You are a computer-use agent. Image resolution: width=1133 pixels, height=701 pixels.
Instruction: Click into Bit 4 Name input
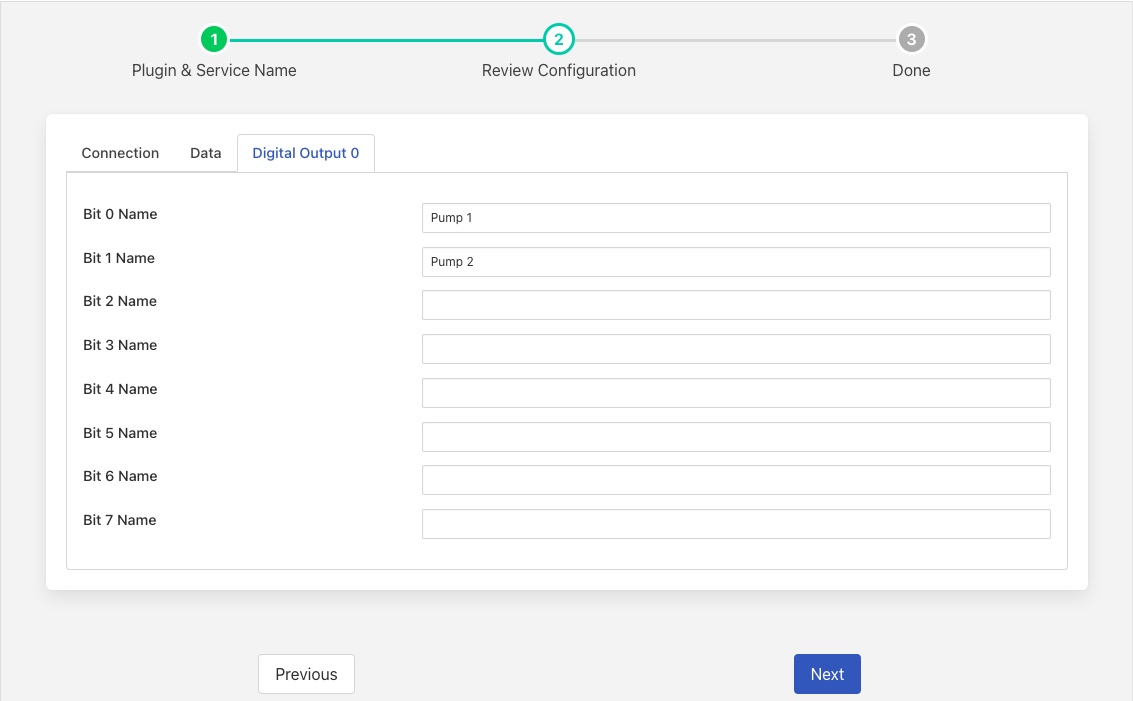click(735, 393)
